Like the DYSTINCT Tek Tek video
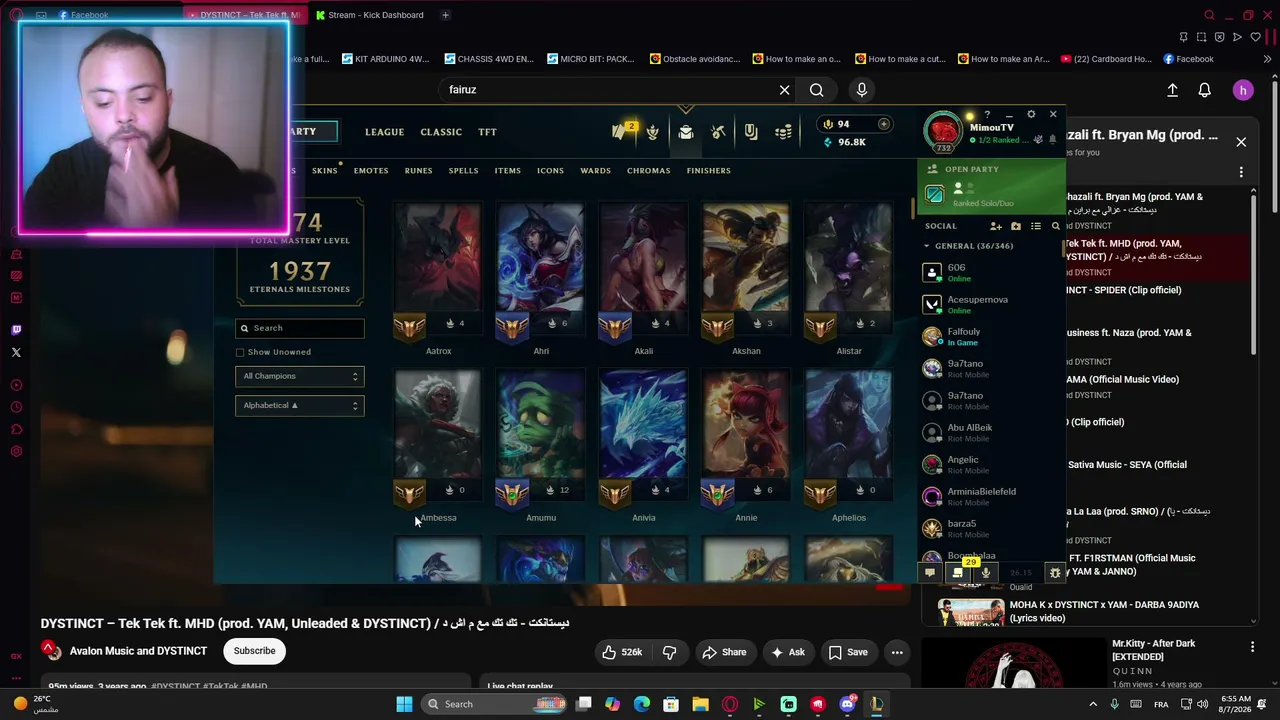This screenshot has width=1280, height=720. point(622,652)
